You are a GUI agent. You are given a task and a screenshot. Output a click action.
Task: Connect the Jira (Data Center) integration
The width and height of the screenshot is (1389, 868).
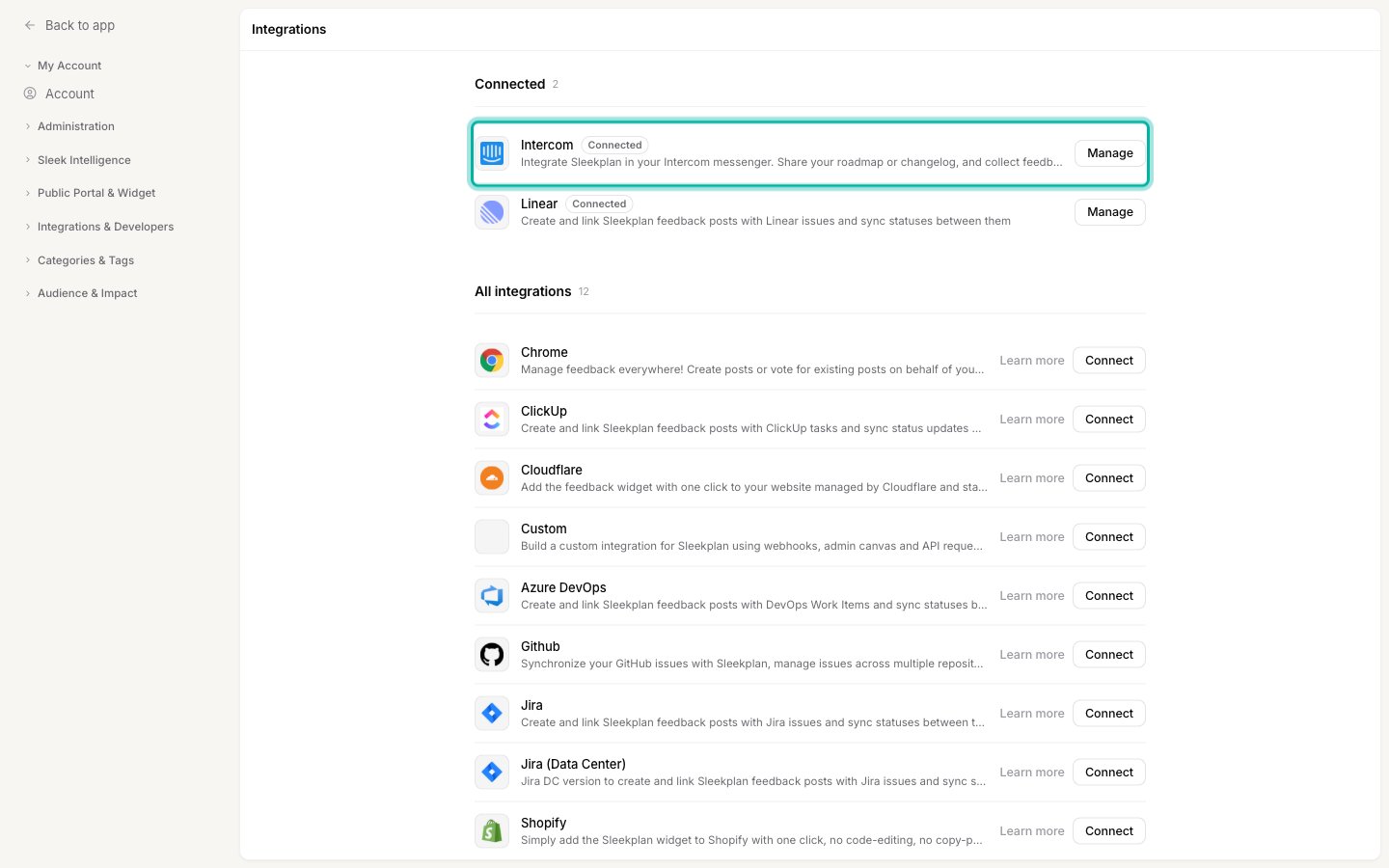click(1109, 773)
